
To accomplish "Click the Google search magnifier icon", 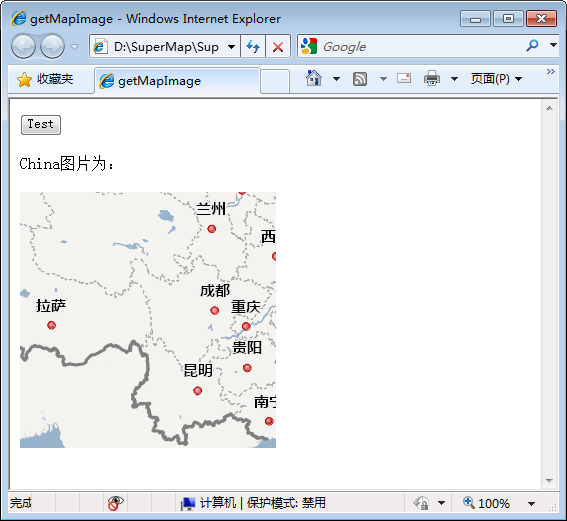I will point(532,46).
